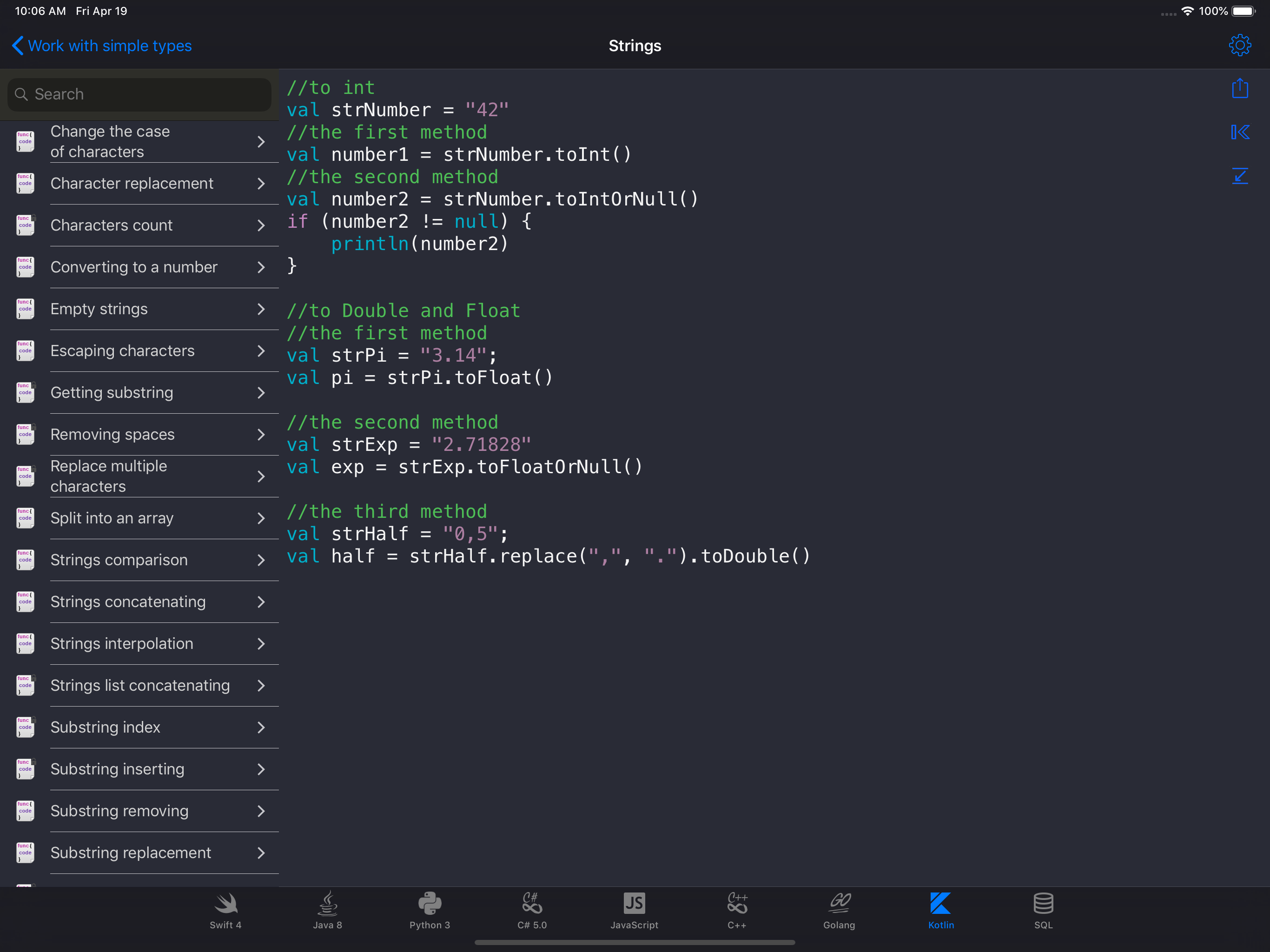Click the shrink arrow icon

pos(1240,176)
